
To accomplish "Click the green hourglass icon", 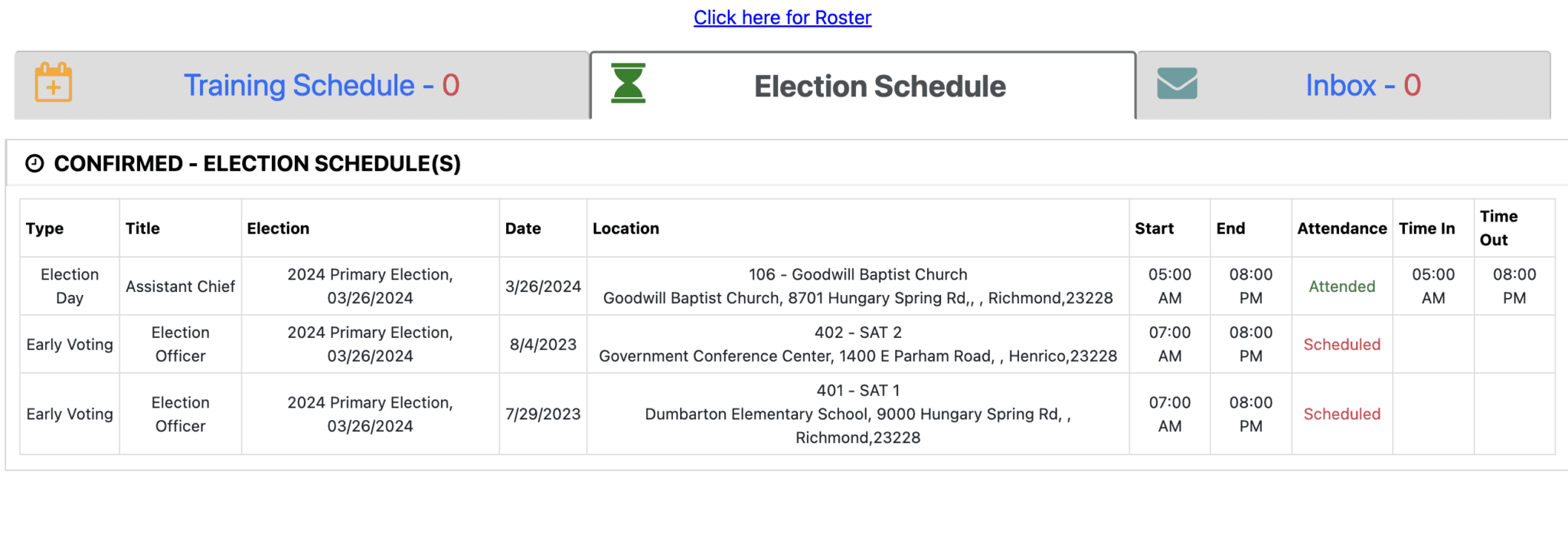I will tap(629, 84).
